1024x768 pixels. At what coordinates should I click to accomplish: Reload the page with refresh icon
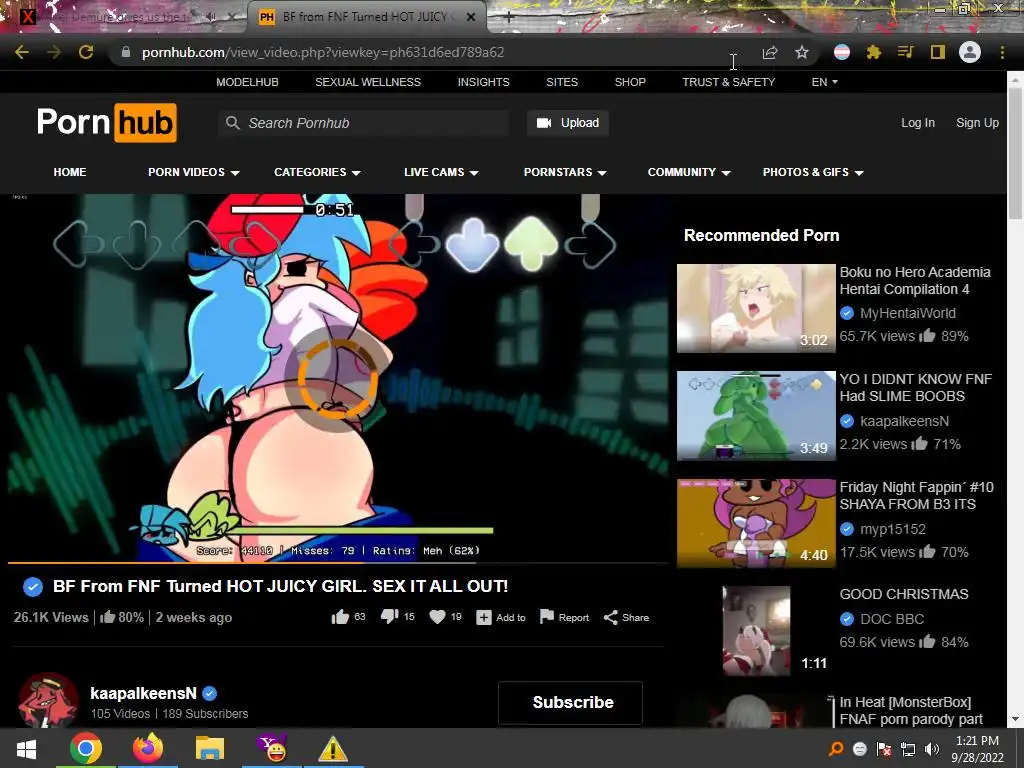click(x=86, y=52)
